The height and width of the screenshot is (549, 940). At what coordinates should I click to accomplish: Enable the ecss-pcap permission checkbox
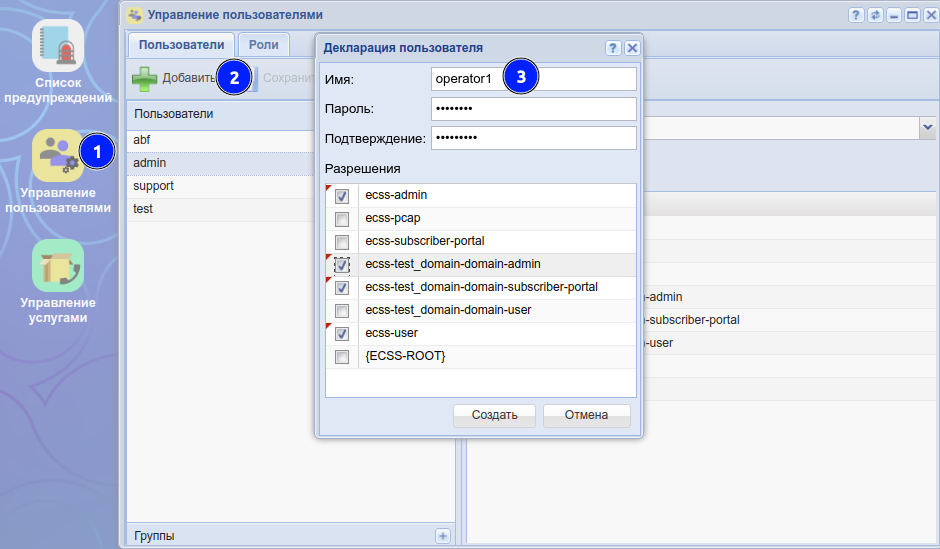tap(342, 219)
